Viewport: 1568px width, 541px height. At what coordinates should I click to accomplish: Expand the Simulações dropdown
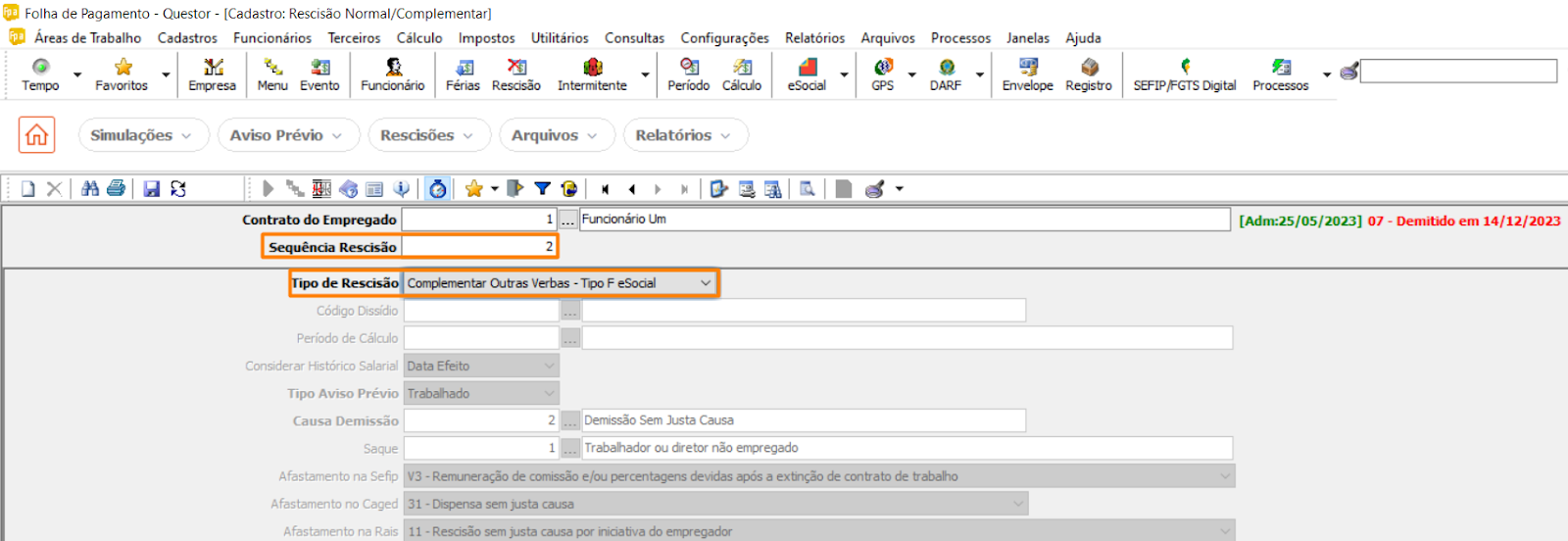[x=144, y=135]
